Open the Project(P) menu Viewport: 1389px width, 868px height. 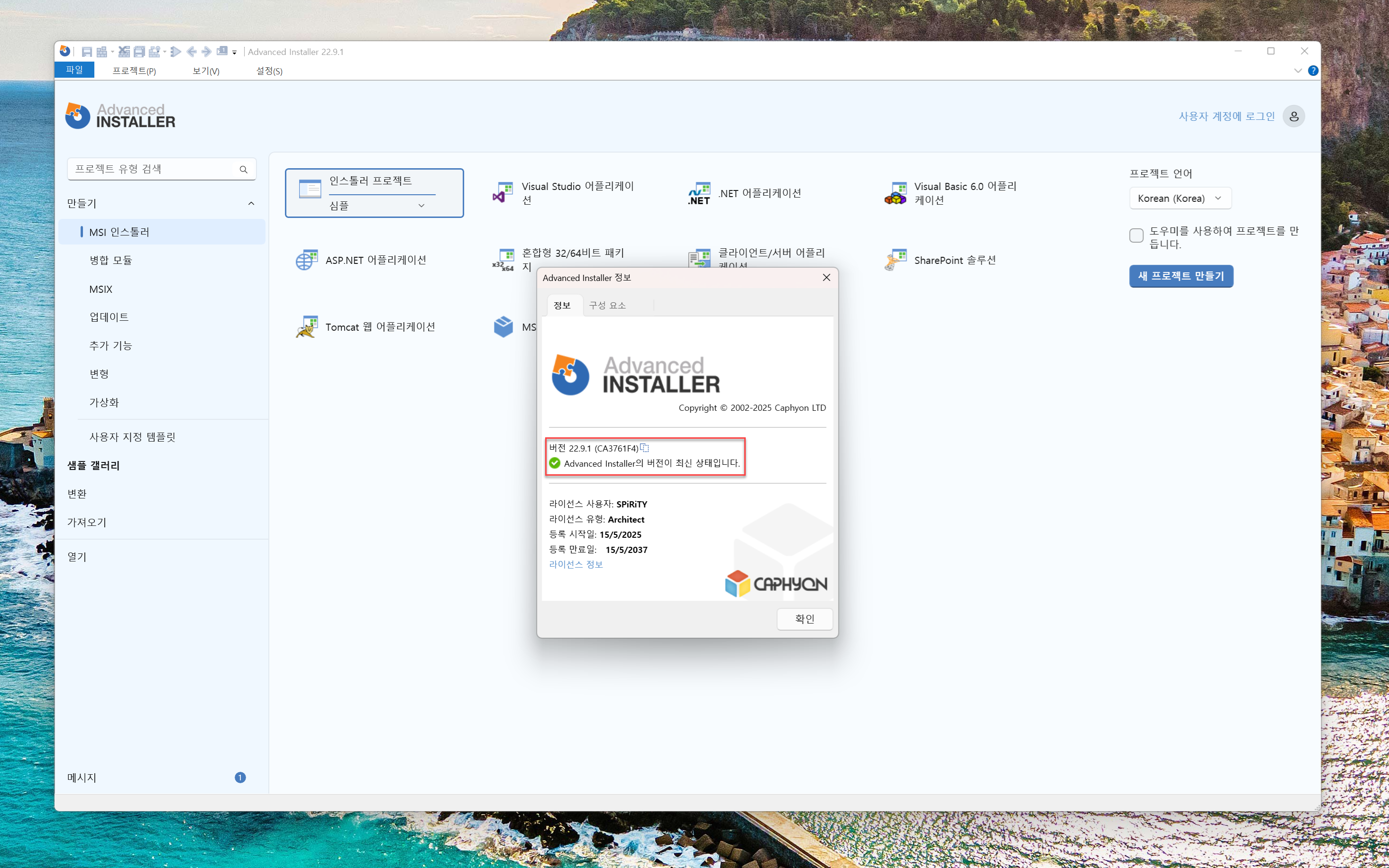point(134,71)
